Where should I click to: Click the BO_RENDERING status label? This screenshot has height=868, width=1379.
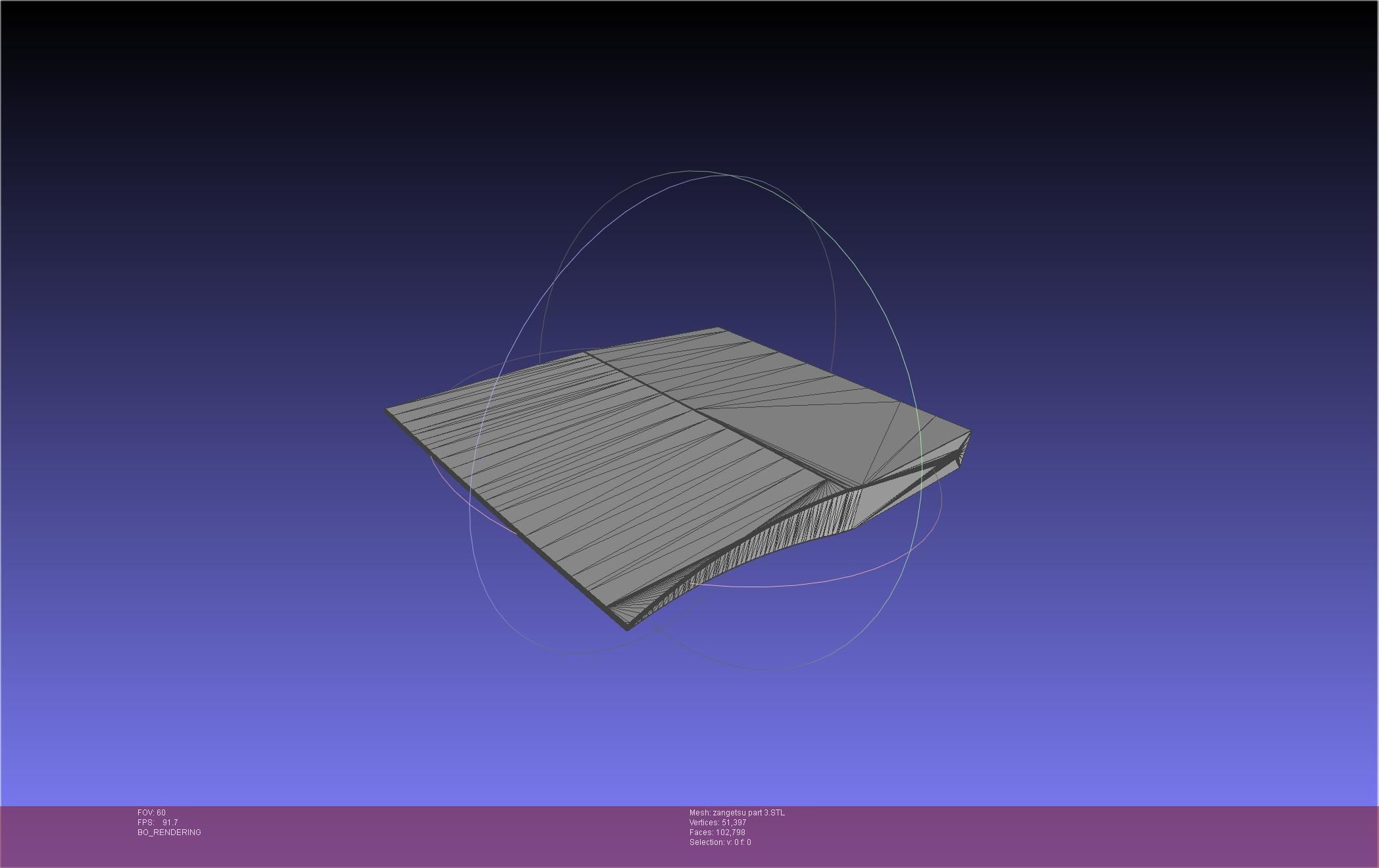(x=169, y=832)
